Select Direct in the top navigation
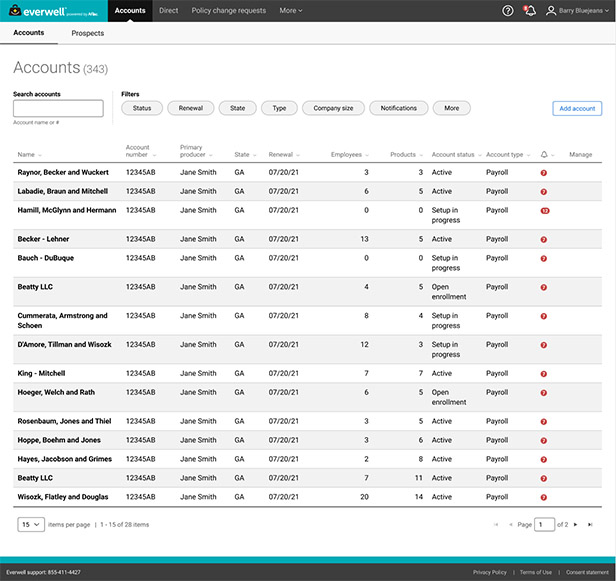The height and width of the screenshot is (581, 616). pyautogui.click(x=169, y=11)
